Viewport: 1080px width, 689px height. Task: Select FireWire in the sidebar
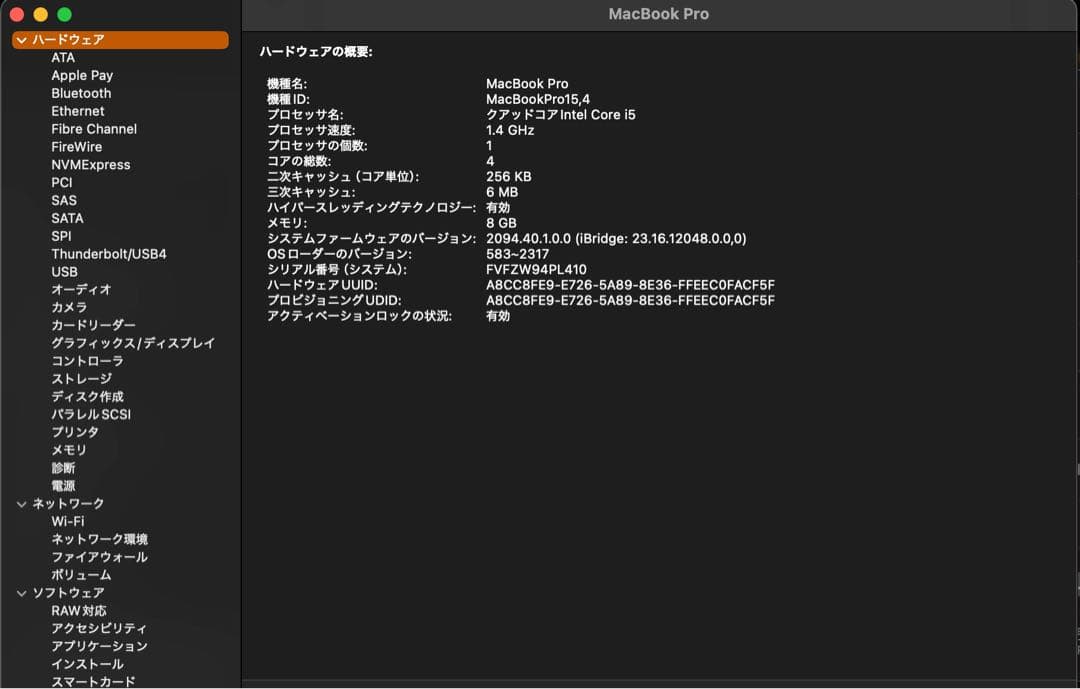point(76,147)
